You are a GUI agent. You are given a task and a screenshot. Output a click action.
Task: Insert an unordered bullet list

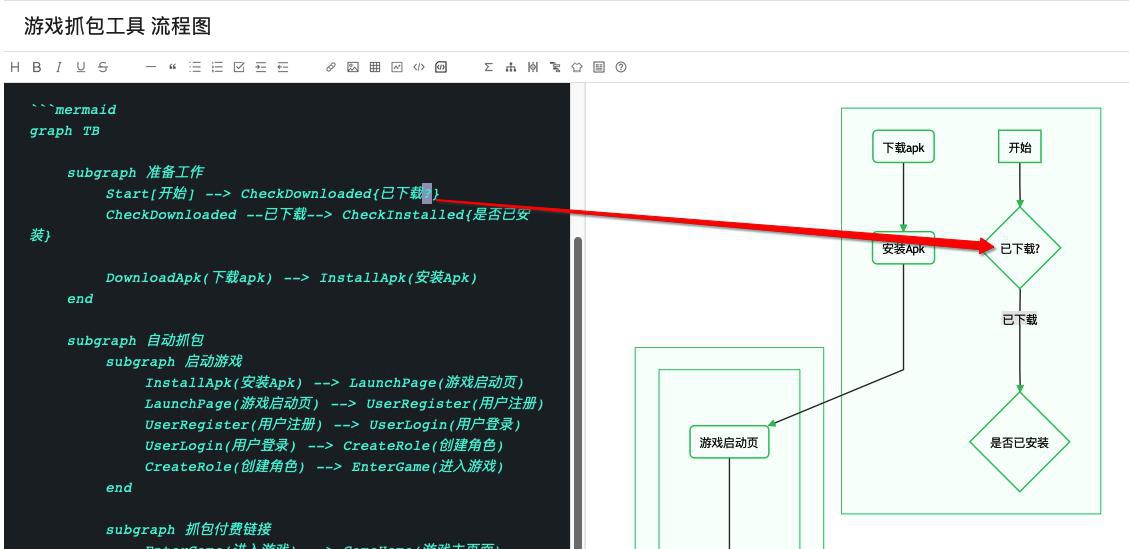click(x=195, y=67)
